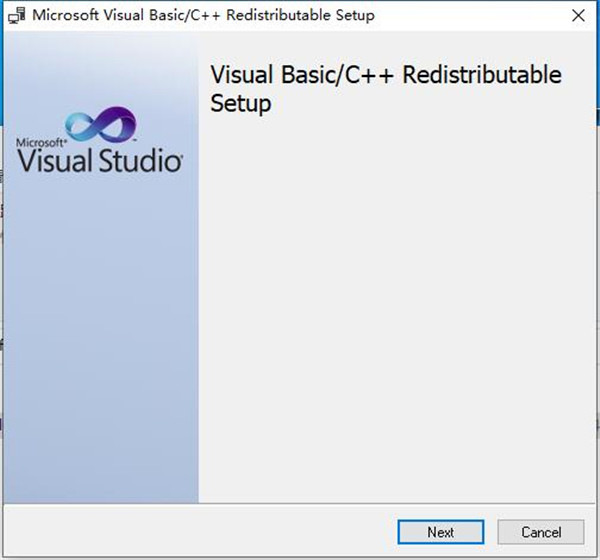The image size is (600, 560).
Task: Click the separator line above the footer buttons
Action: 300,505
